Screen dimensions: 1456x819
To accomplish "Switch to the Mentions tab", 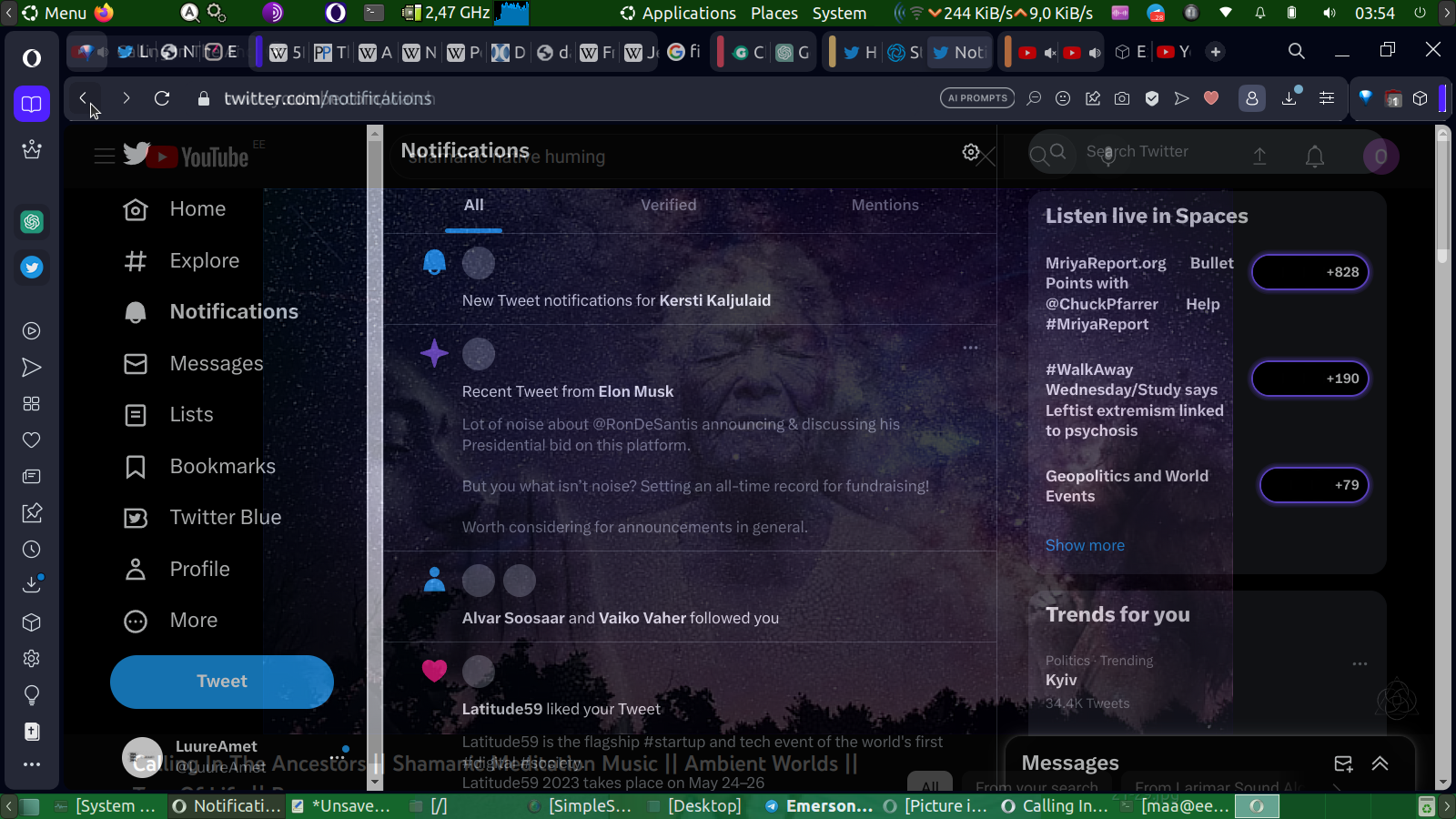I will pos(885,206).
